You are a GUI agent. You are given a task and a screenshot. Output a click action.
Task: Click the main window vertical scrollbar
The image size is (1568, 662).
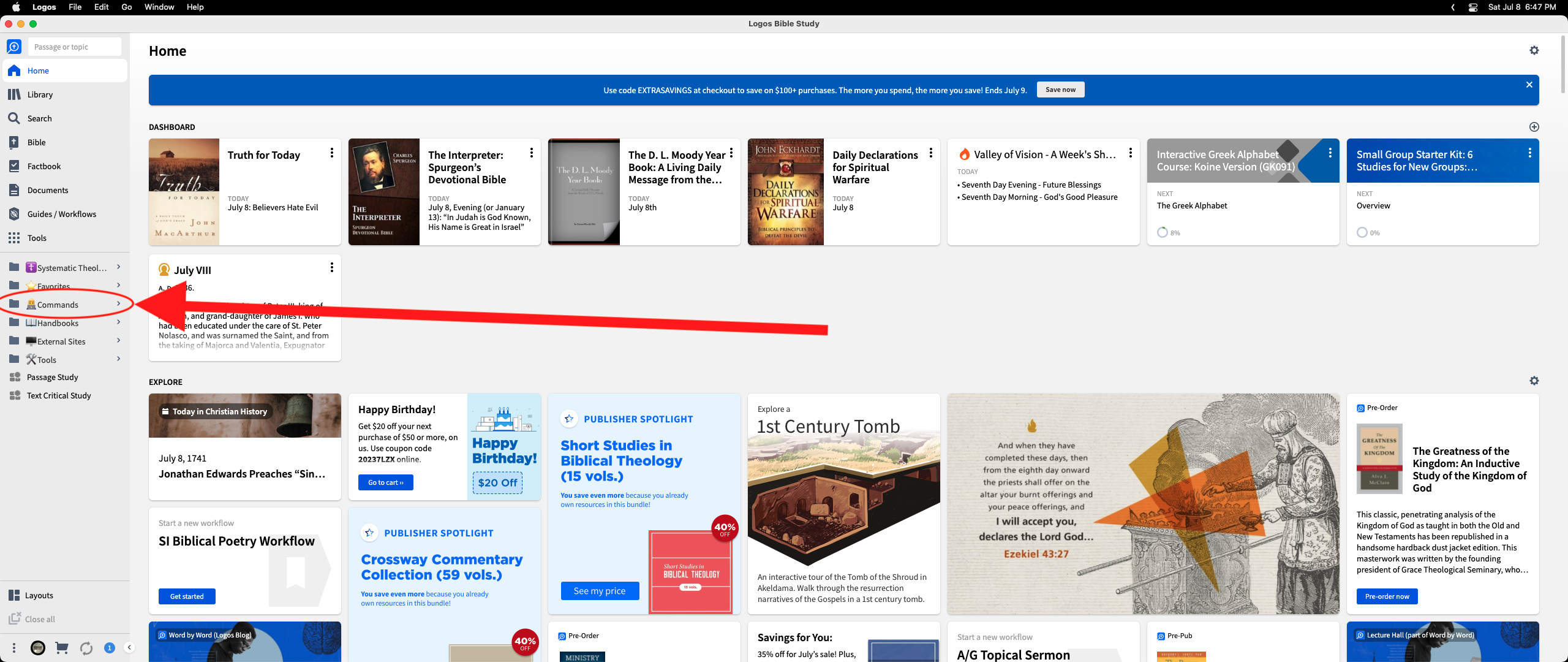[x=1562, y=64]
